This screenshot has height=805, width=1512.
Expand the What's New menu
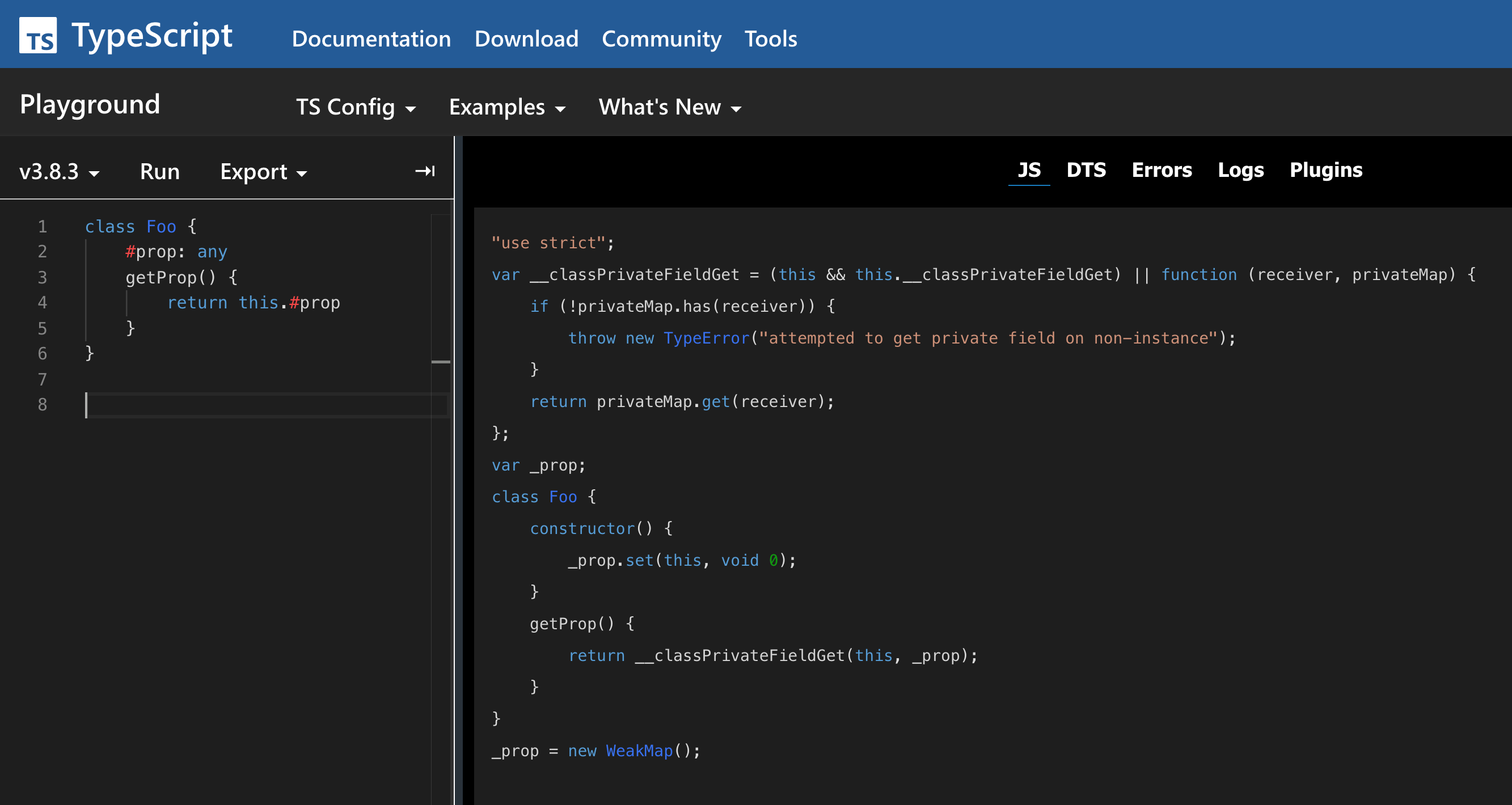[x=670, y=107]
